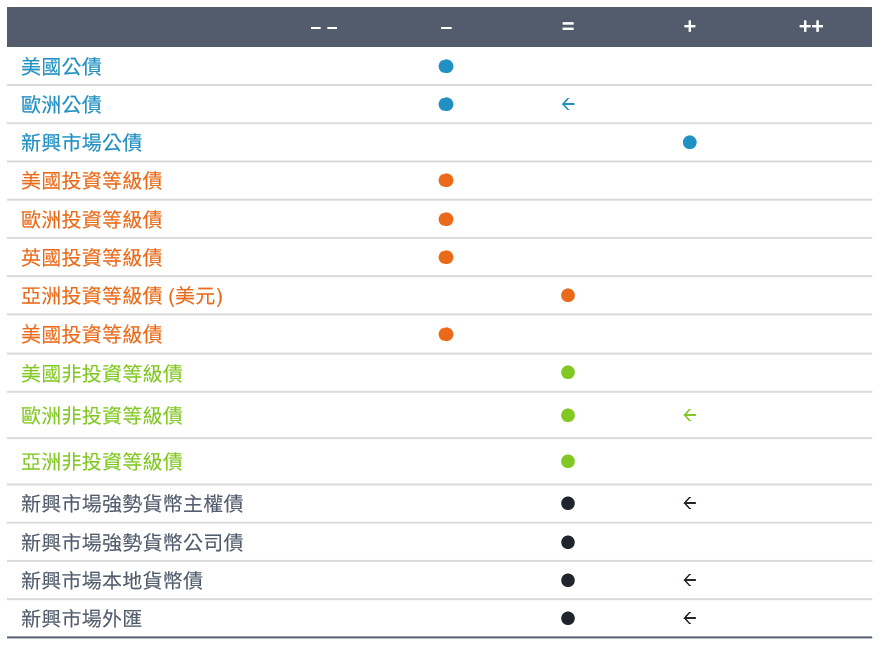This screenshot has width=882, height=648.
Task: Click the arrow in 新興市場強勢貨幣主權債 row
Action: pos(689,503)
